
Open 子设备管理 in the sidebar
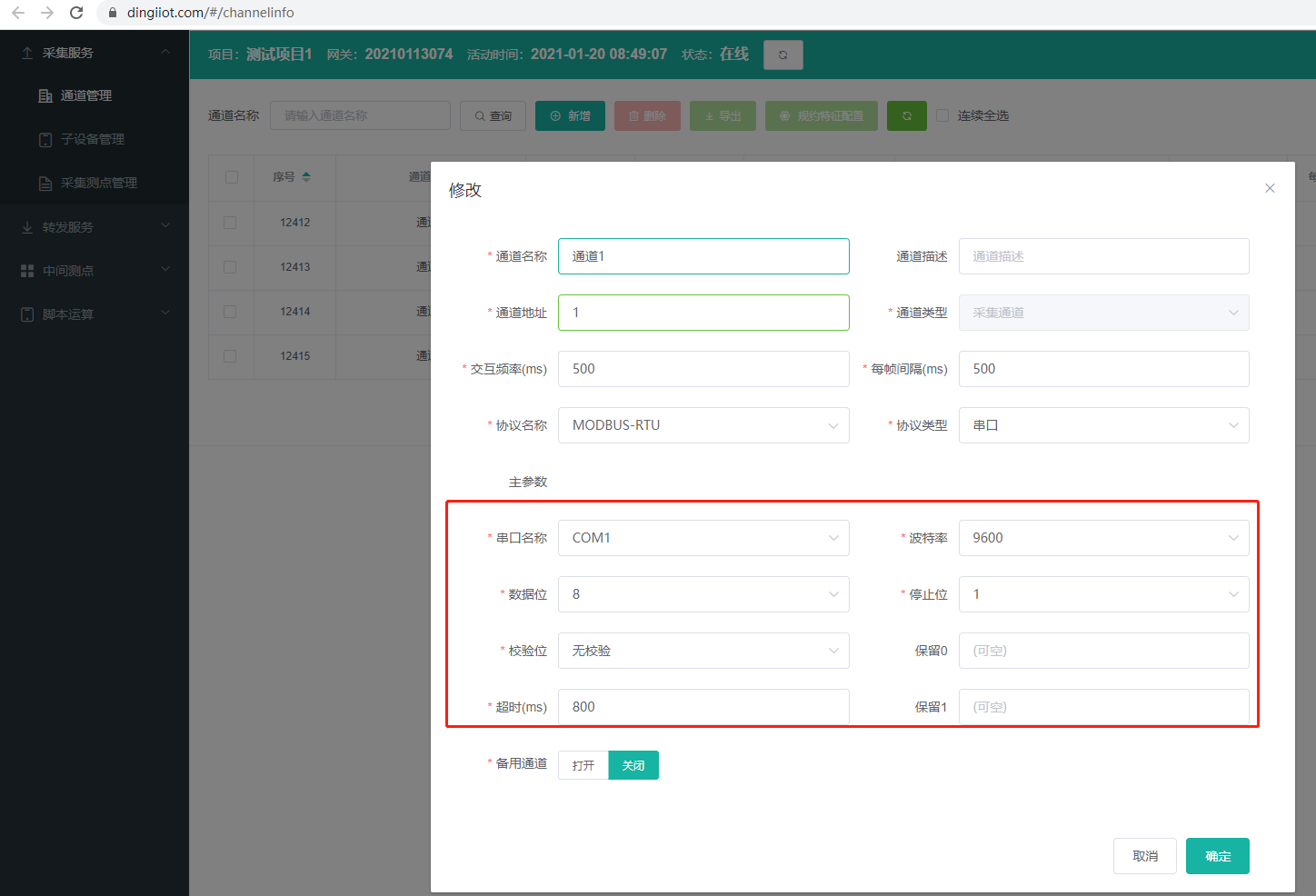click(x=92, y=139)
